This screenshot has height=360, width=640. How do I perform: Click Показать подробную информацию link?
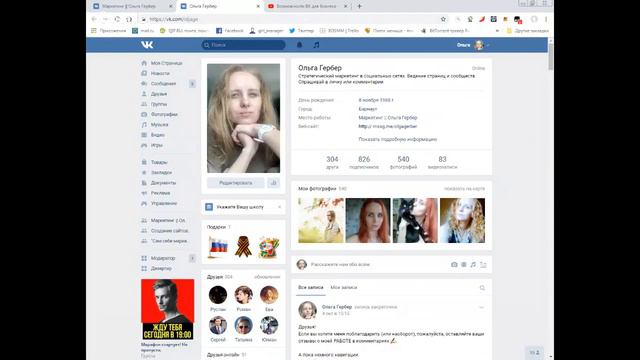point(398,139)
